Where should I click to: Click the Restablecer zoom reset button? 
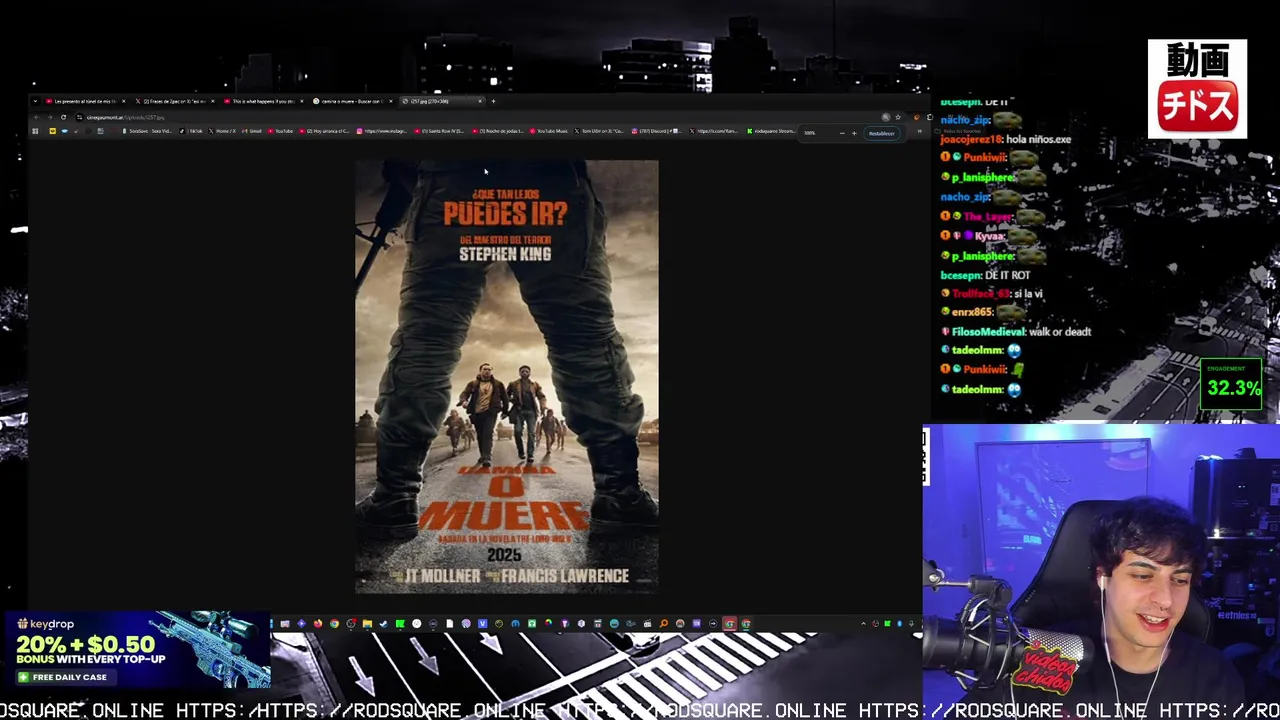coord(881,133)
